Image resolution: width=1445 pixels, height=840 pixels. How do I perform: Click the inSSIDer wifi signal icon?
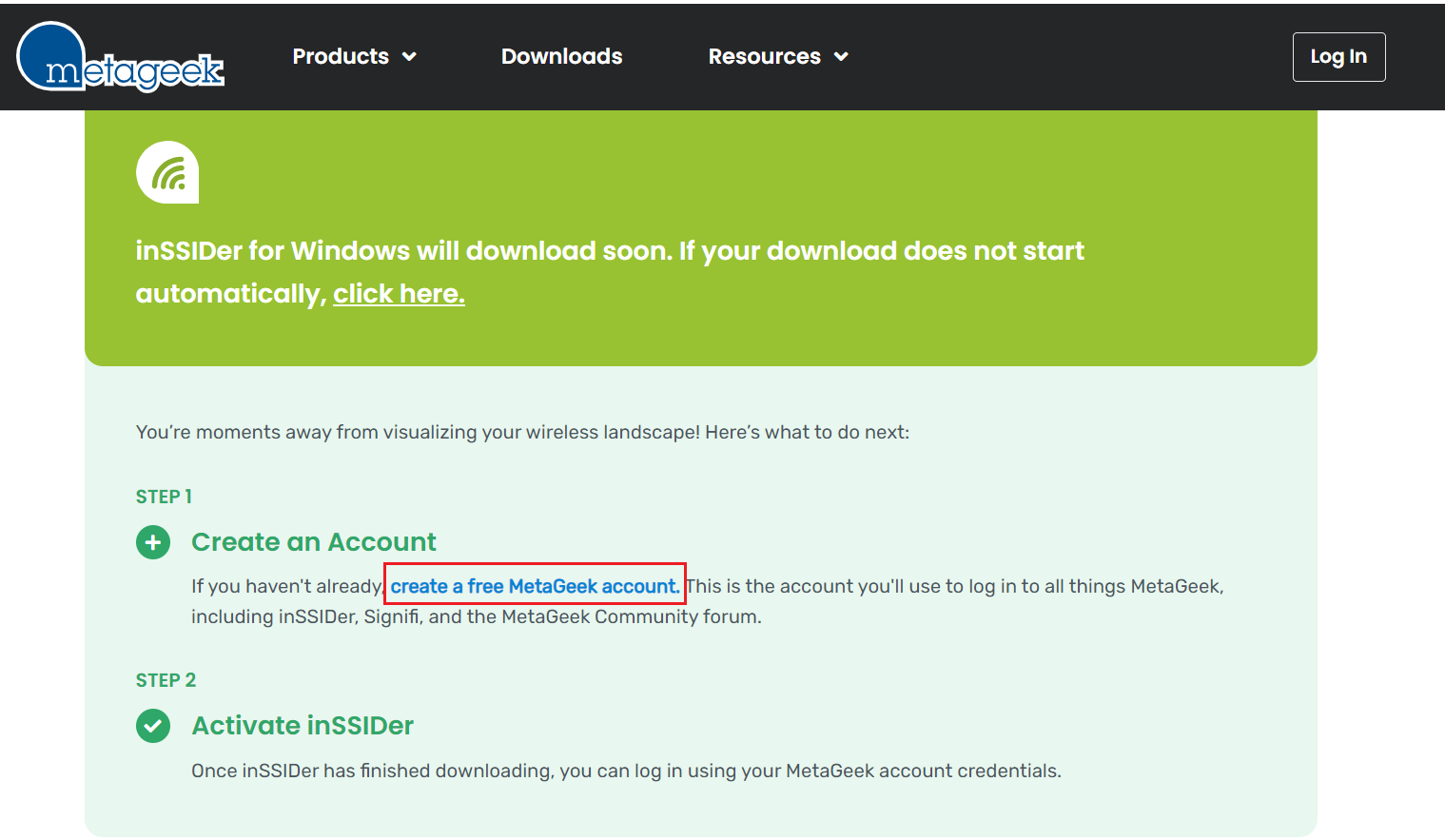point(167,172)
